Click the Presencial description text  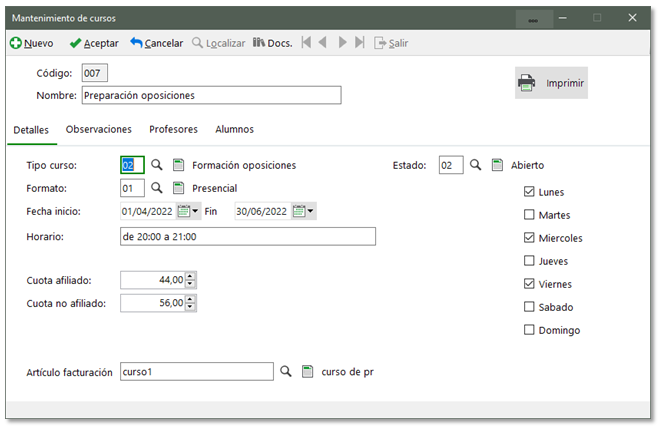[215, 188]
